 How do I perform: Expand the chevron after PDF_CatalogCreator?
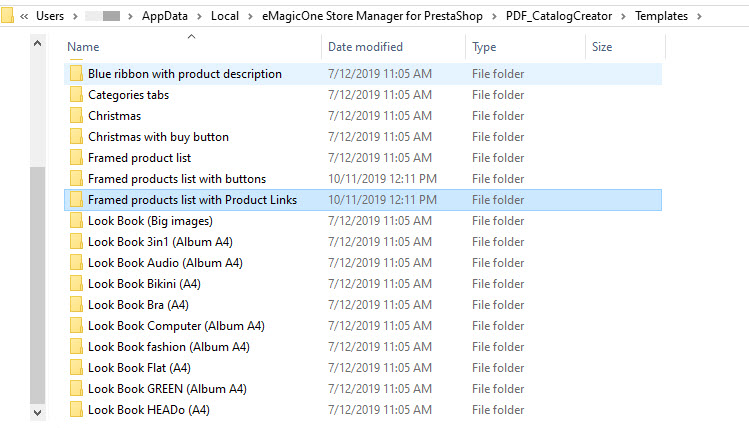pos(623,16)
